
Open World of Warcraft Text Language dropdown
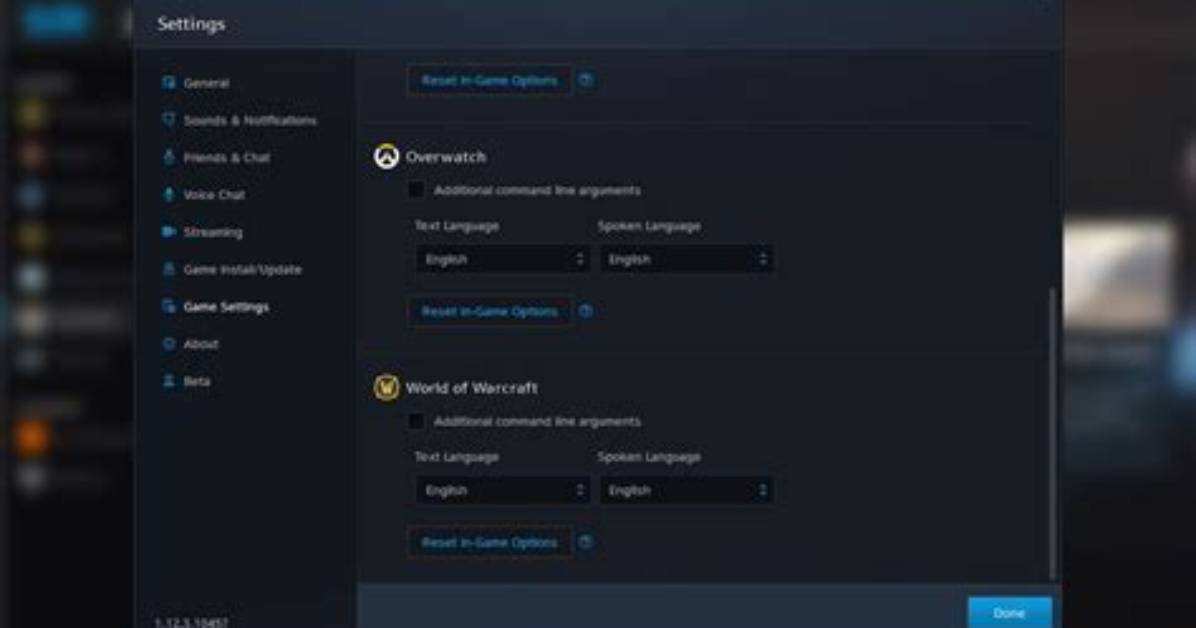click(503, 491)
